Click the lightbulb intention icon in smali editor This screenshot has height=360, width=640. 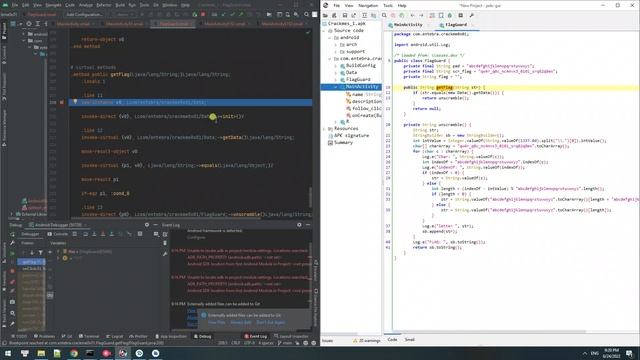(x=75, y=102)
